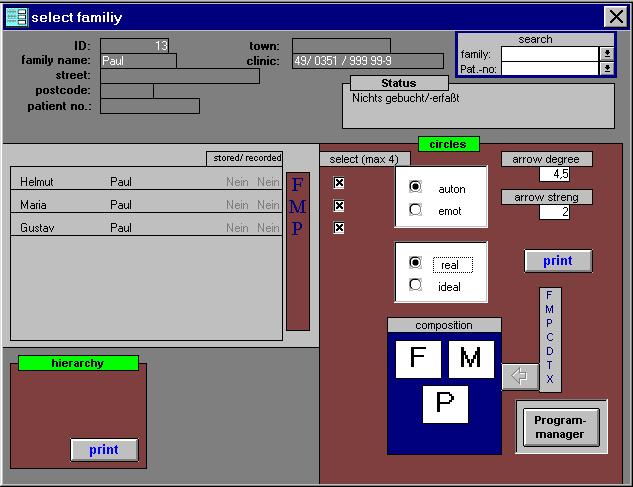The height and width of the screenshot is (487, 633).
Task: Toggle the checkbox for Gustav Paul
Action: click(339, 228)
